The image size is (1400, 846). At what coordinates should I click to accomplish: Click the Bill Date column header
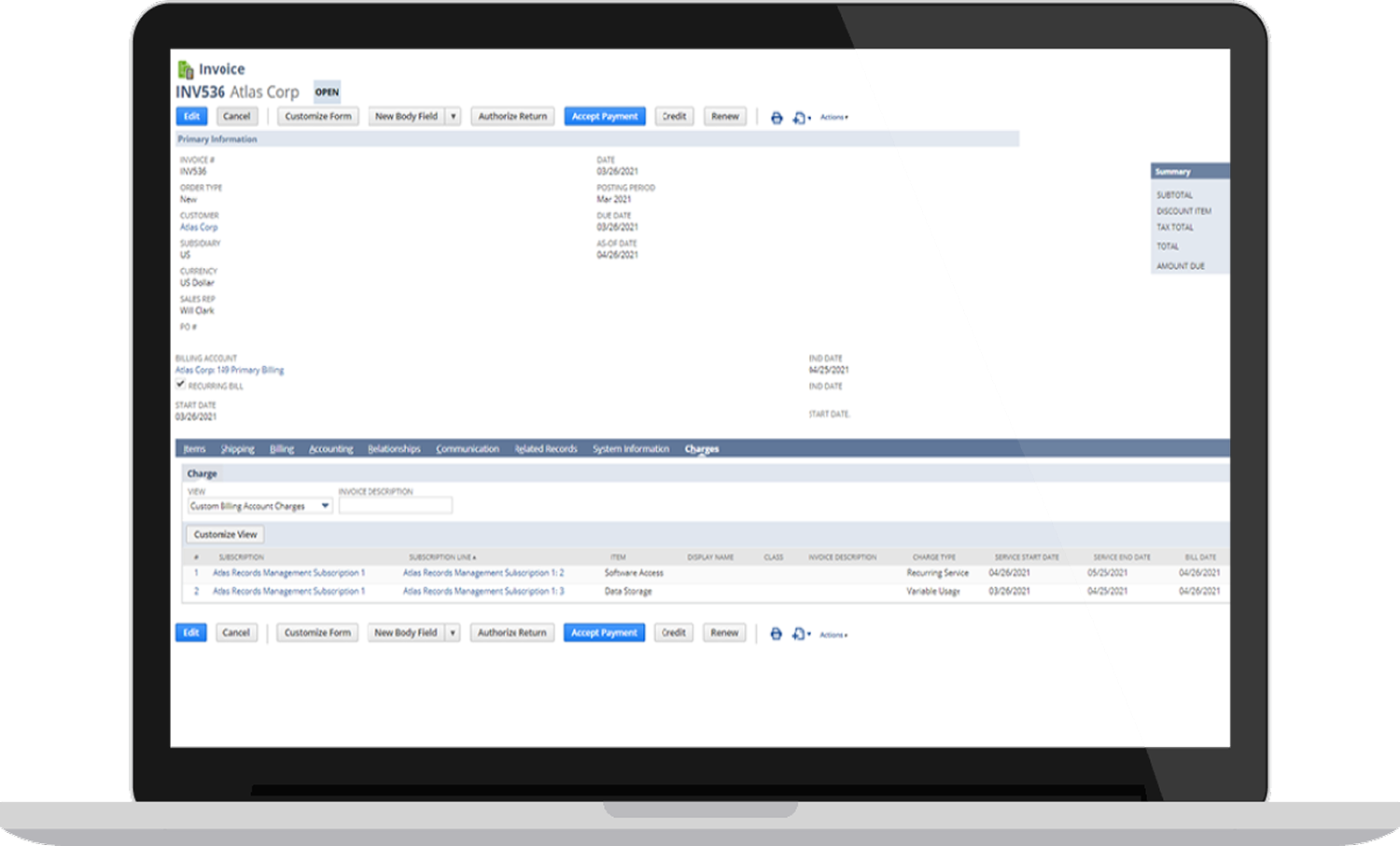[1200, 557]
